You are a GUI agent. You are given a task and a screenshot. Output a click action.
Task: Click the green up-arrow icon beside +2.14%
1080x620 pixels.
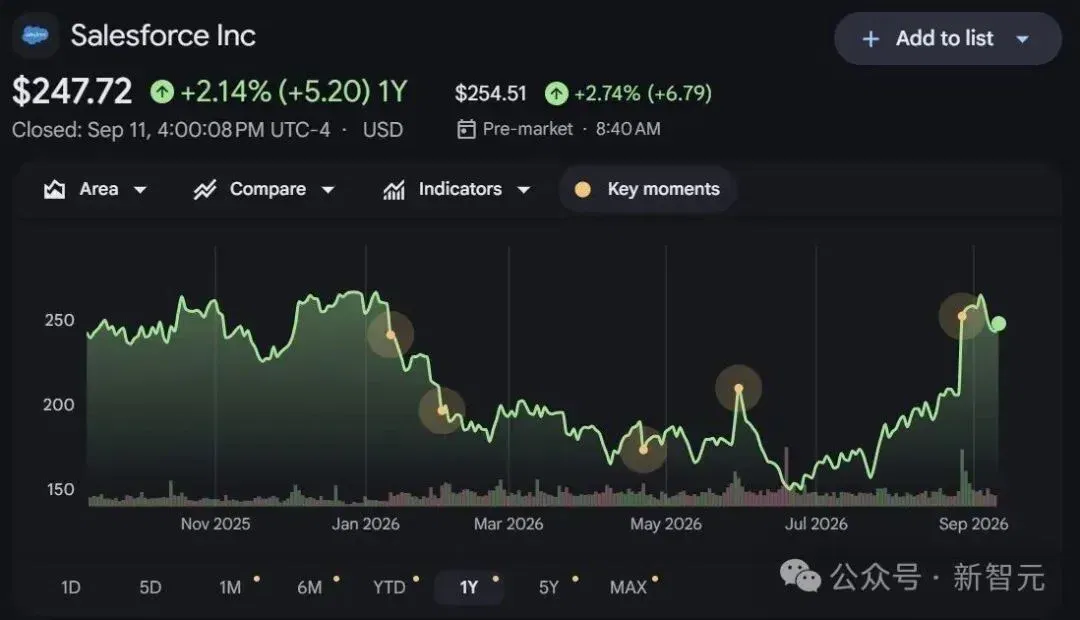pyautogui.click(x=162, y=91)
